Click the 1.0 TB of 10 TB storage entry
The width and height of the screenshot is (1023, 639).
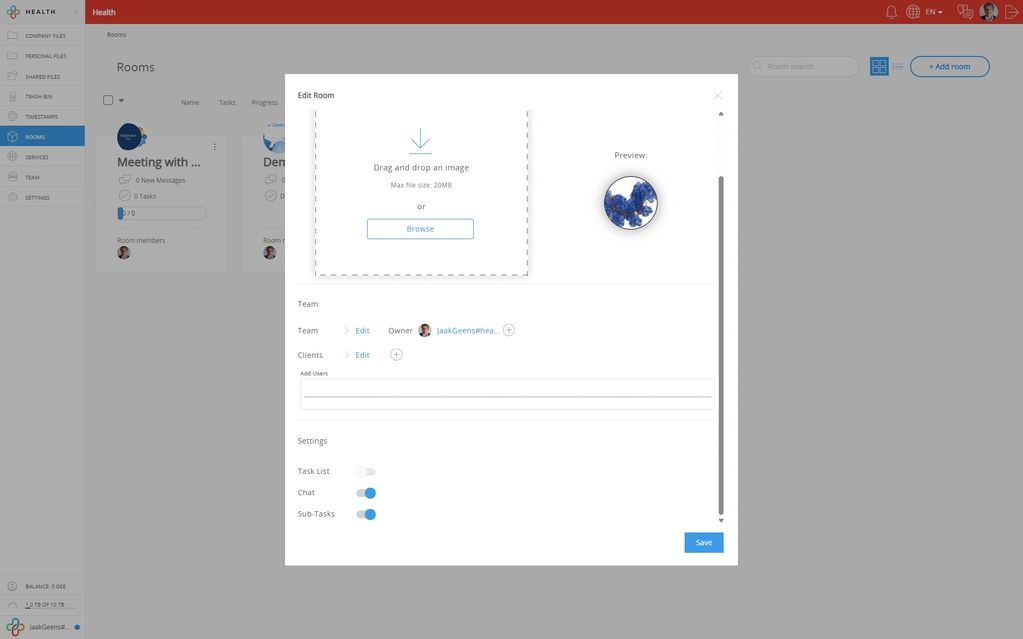click(42, 604)
